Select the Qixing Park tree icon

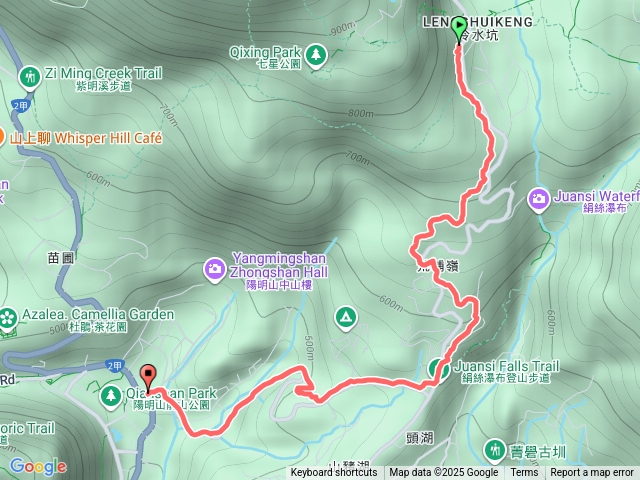[316, 54]
